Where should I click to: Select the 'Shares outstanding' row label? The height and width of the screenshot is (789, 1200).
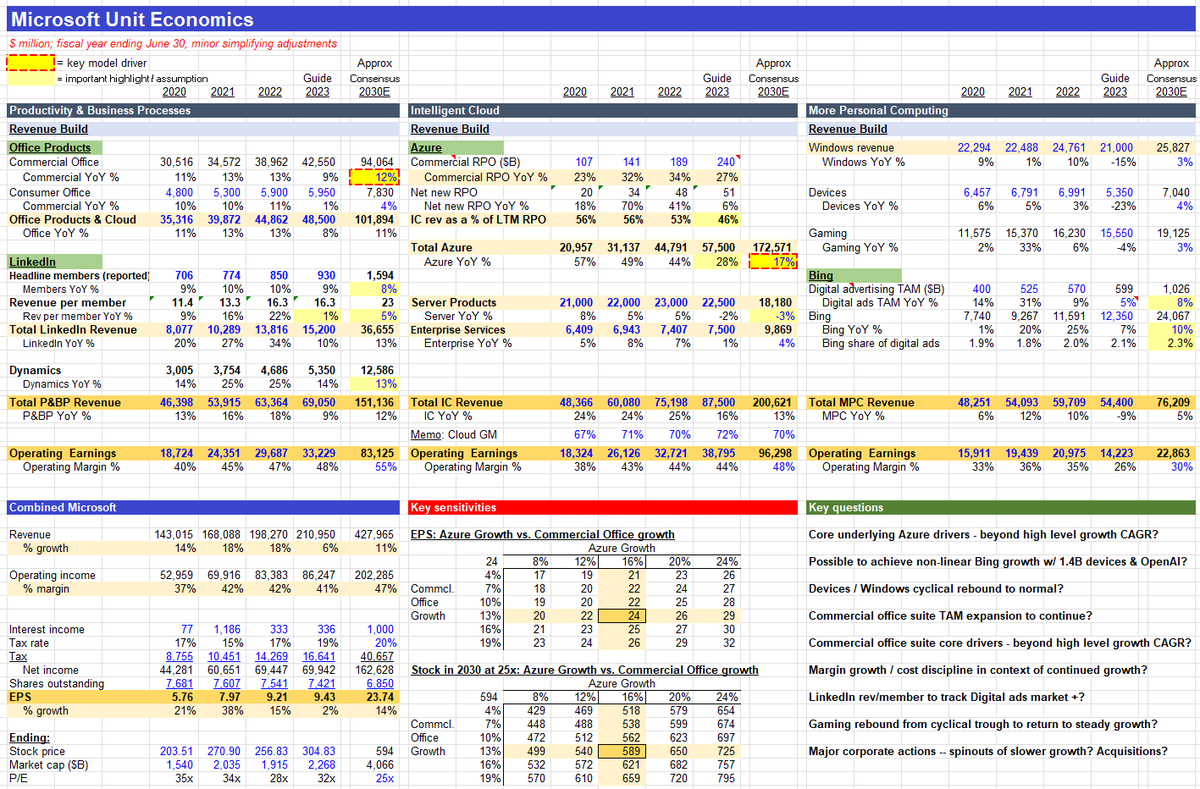pyautogui.click(x=56, y=684)
